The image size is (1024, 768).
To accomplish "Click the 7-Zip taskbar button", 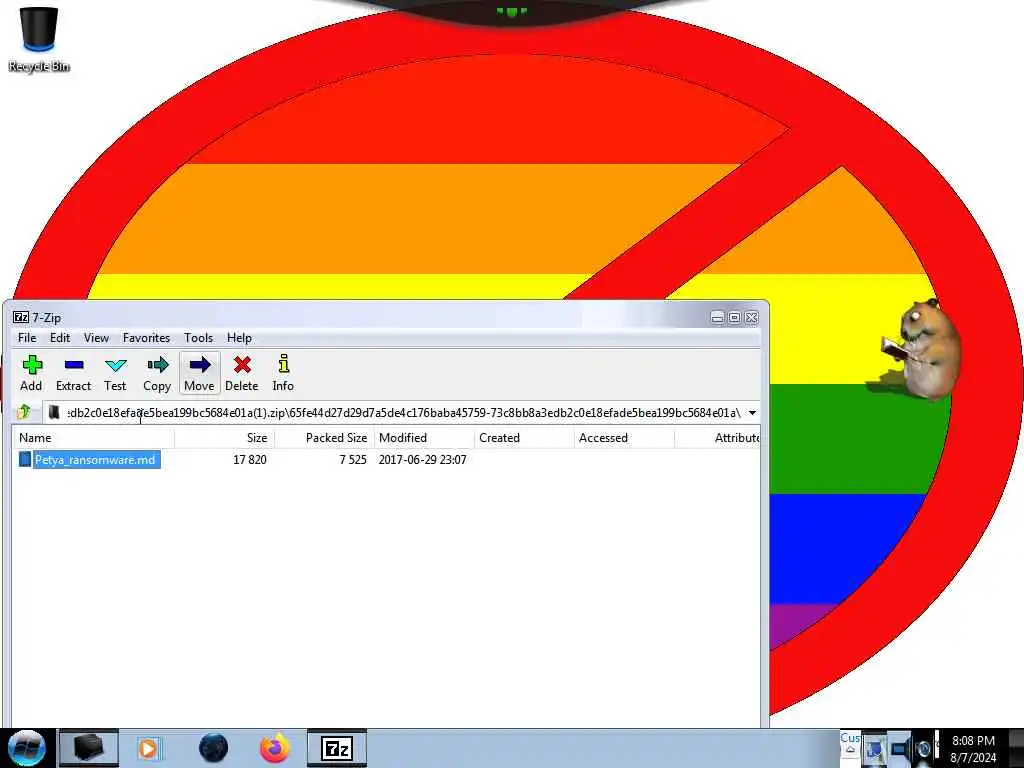I will 337,748.
